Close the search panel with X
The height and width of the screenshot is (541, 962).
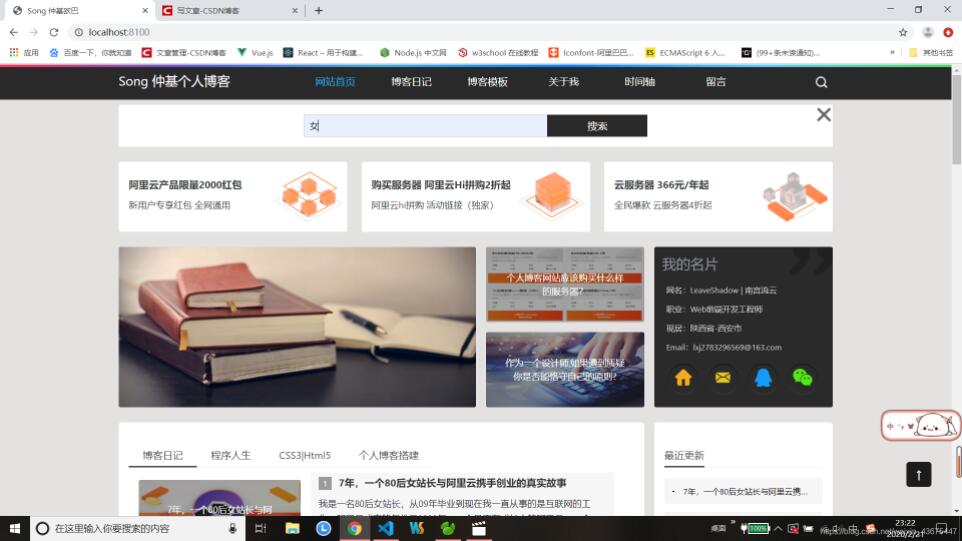pos(823,115)
